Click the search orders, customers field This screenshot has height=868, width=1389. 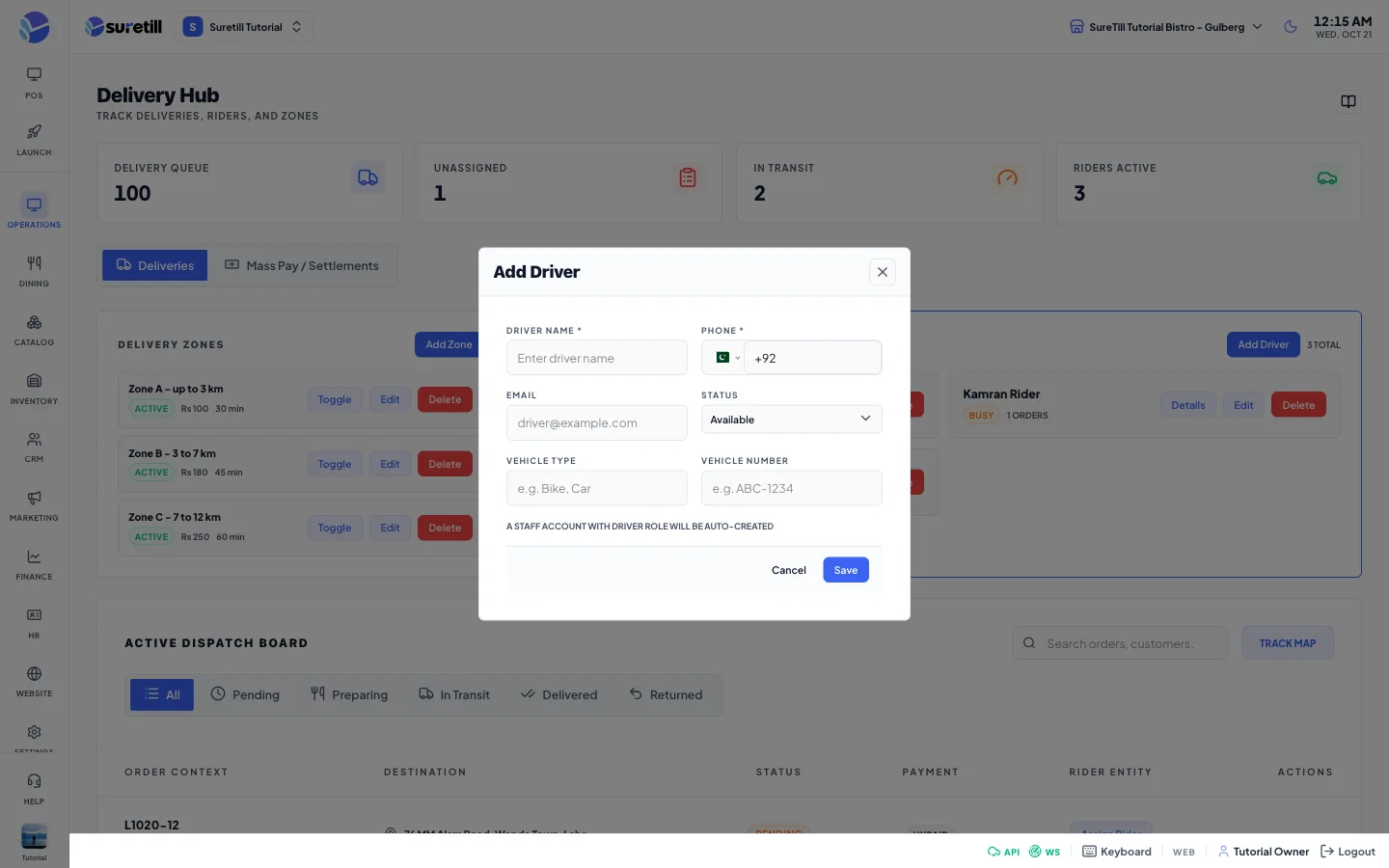(1120, 643)
